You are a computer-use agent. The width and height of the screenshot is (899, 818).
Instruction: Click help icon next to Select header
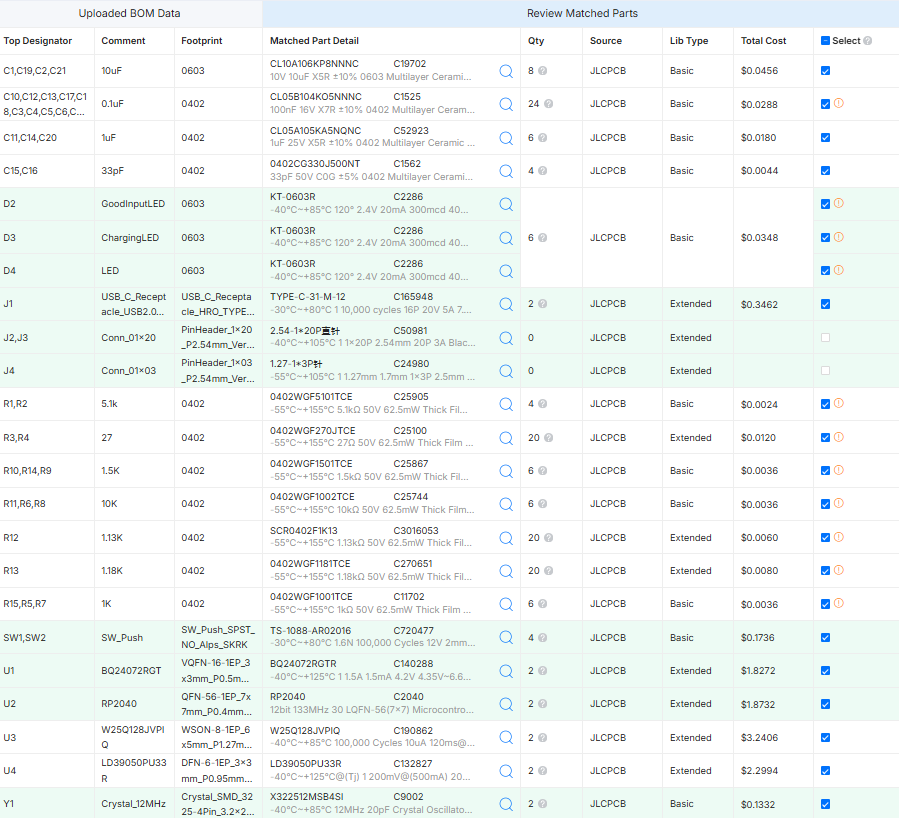867,41
